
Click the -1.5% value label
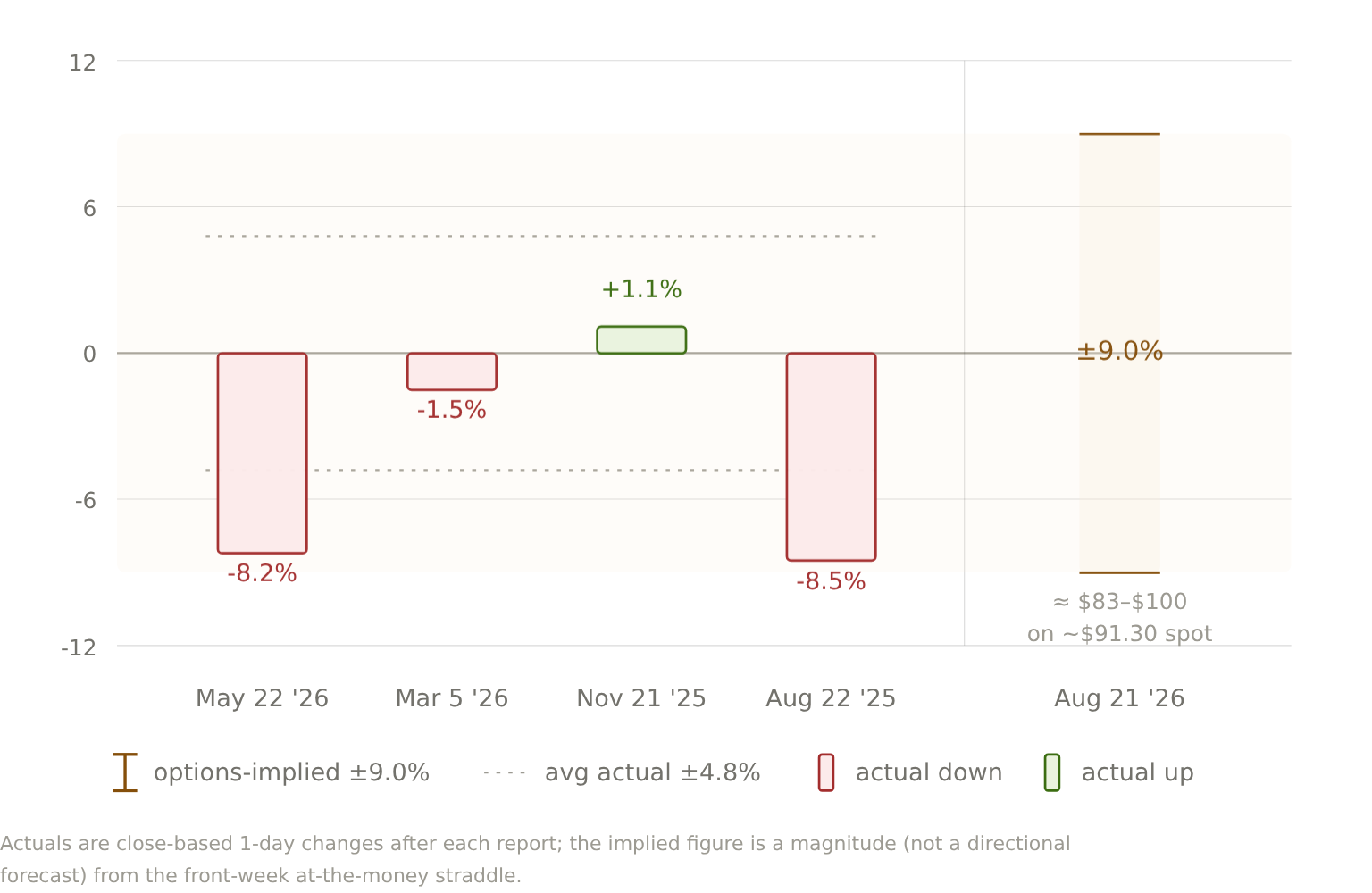452,410
